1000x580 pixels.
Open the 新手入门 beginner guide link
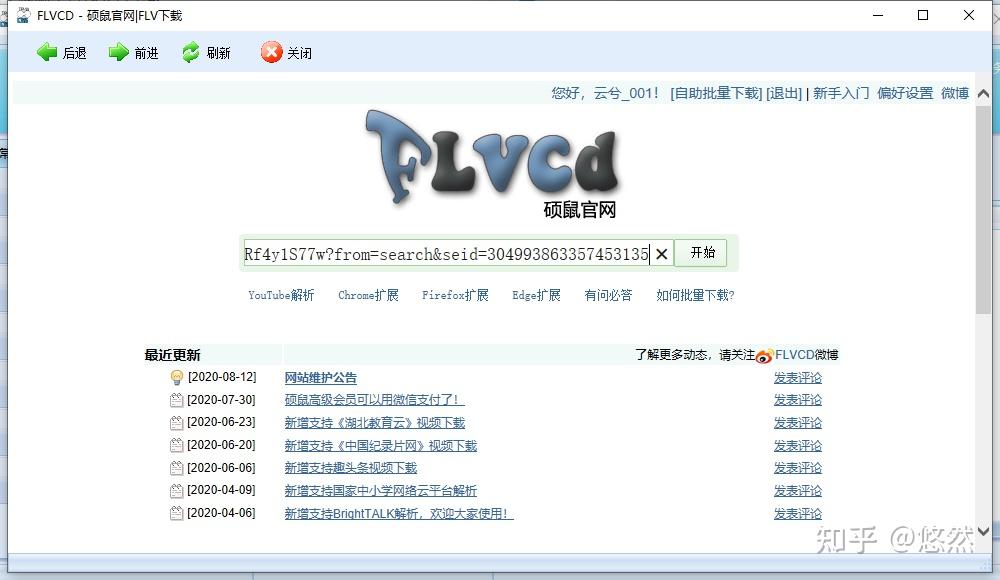click(x=840, y=93)
